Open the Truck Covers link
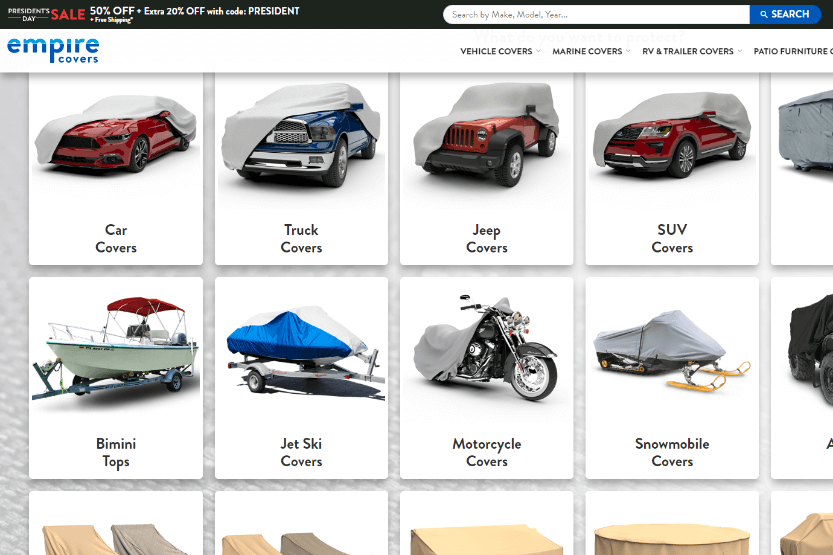This screenshot has height=555, width=833. pyautogui.click(x=301, y=238)
